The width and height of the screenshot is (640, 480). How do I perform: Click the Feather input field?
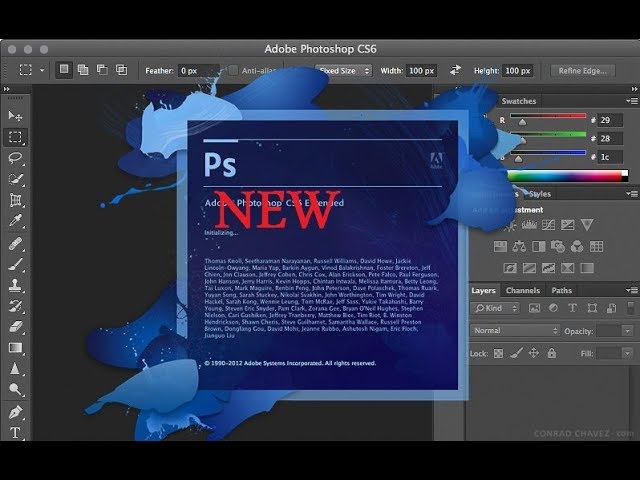tap(198, 70)
